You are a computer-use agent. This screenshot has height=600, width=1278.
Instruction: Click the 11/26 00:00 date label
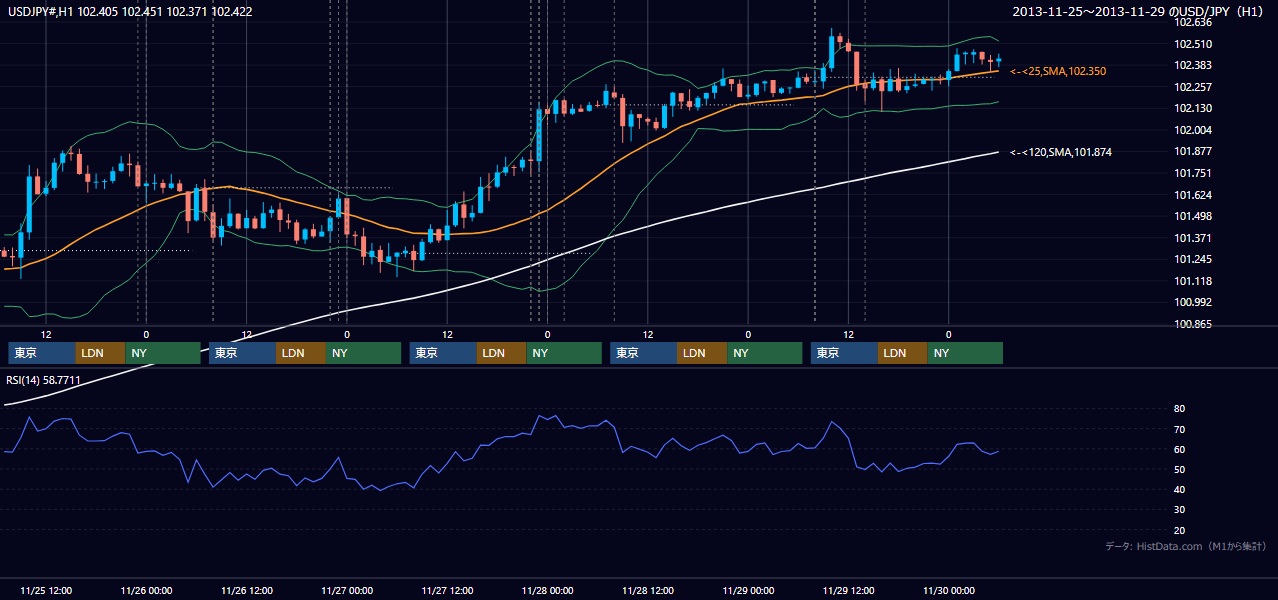[146, 590]
